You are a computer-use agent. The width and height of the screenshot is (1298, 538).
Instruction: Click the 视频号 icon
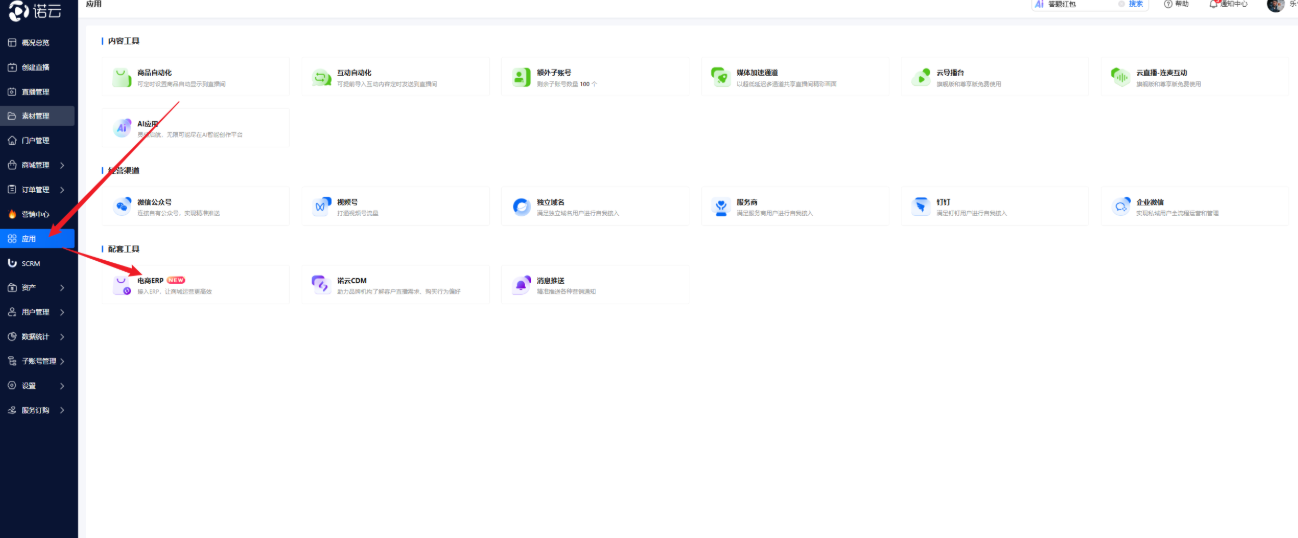pos(321,206)
